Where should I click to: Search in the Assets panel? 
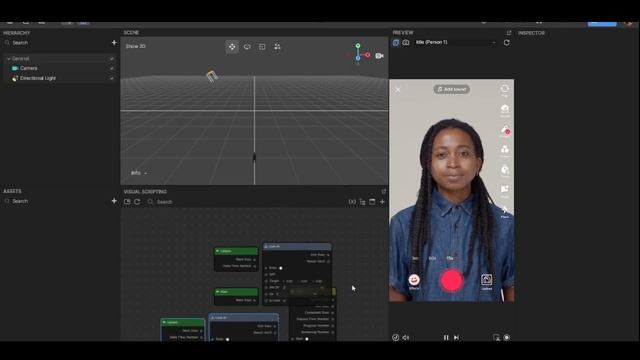click(55, 201)
